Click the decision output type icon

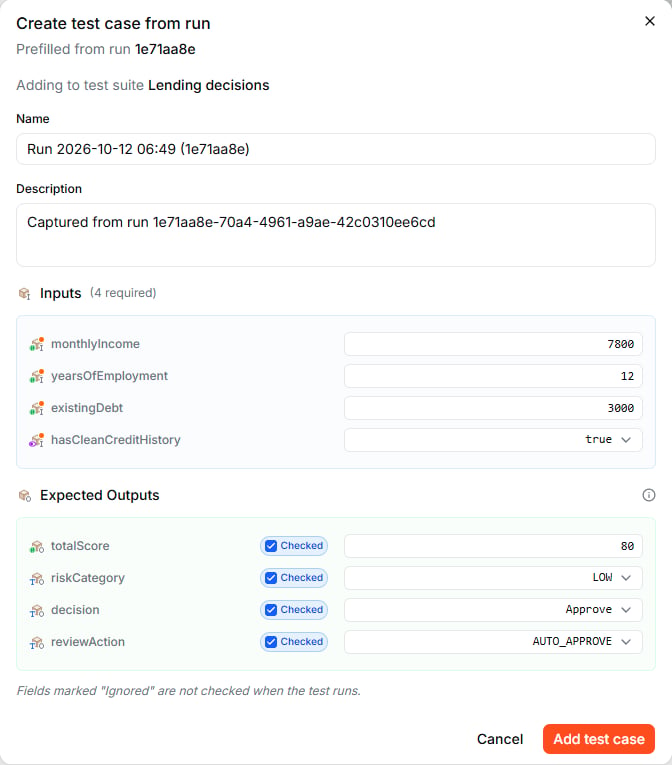point(37,610)
